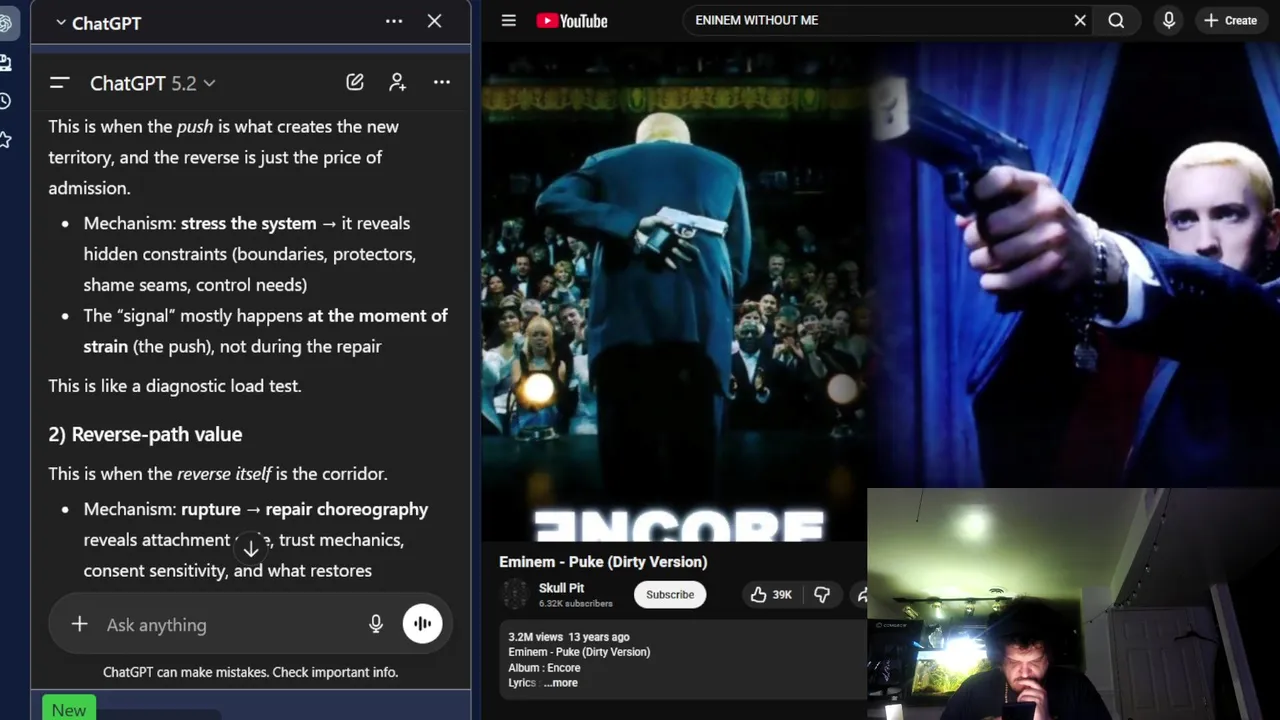Open side panel more options menu
The width and height of the screenshot is (1280, 720).
tap(394, 21)
